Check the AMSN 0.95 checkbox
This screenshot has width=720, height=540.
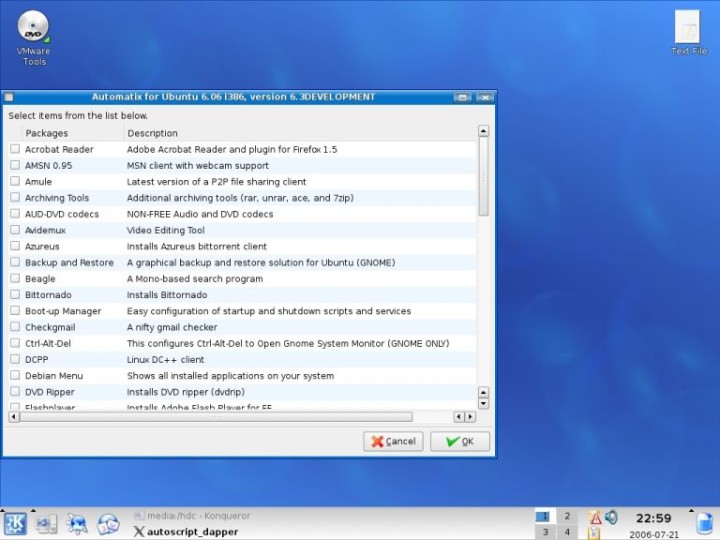point(15,165)
